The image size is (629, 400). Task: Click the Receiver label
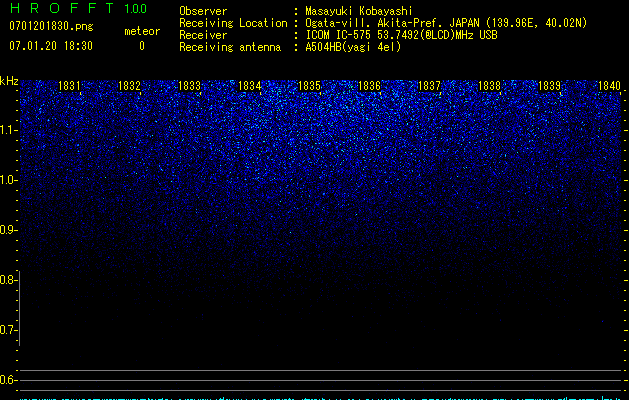click(x=203, y=35)
